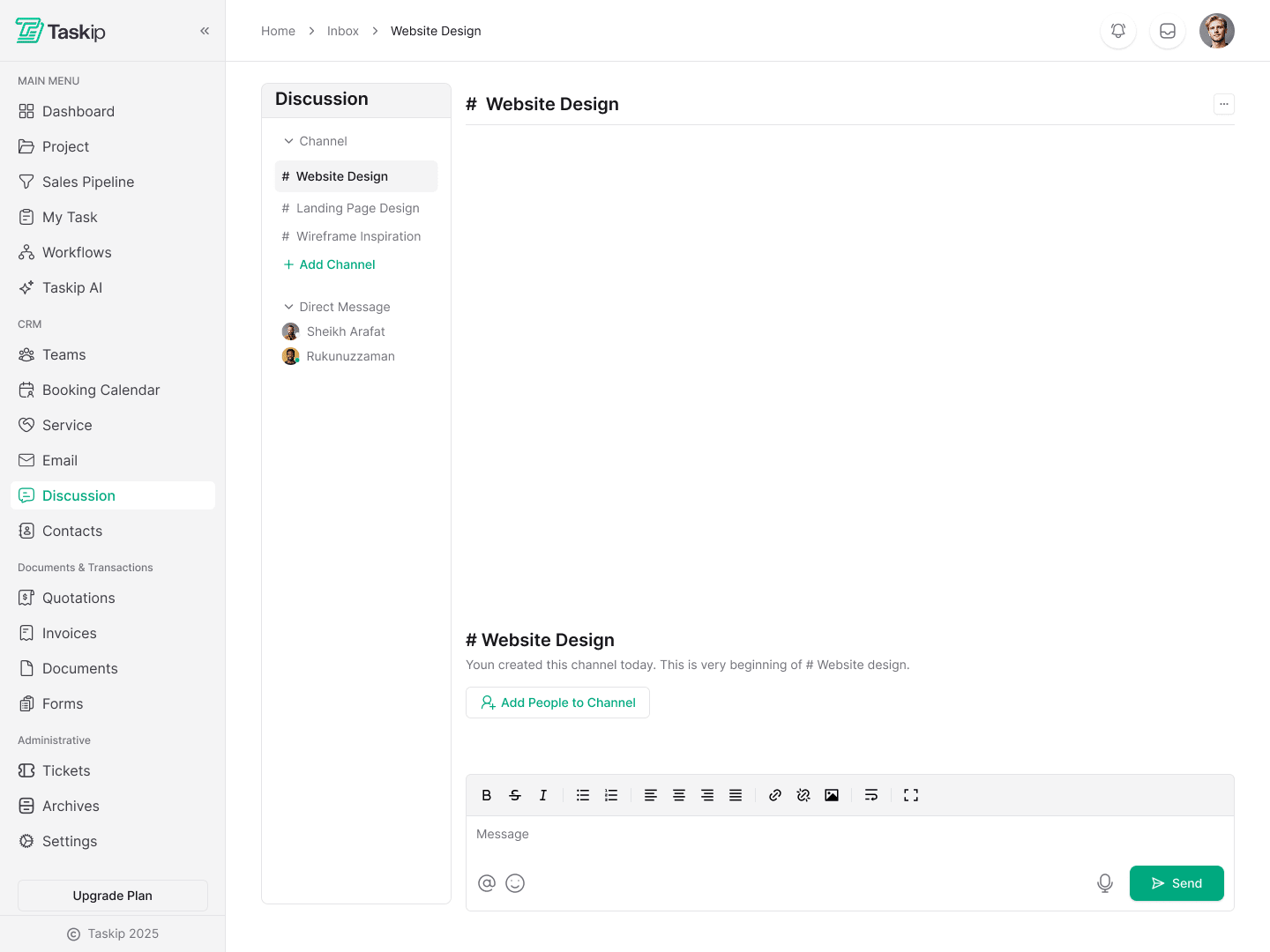Insert a bulleted list
This screenshot has width=1270, height=952.
click(x=583, y=795)
